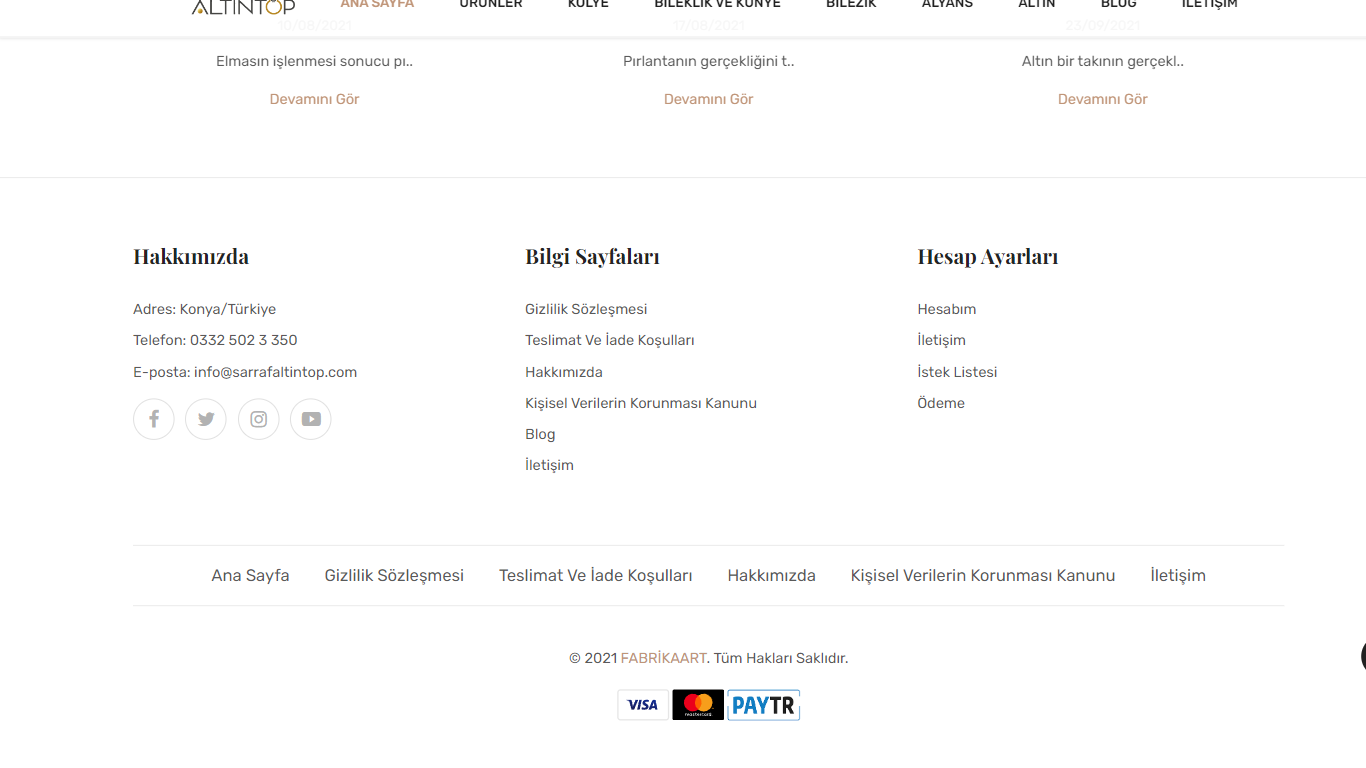Click 'Devamını Gör' under the Pırlantanın article
The height and width of the screenshot is (768, 1366).
[x=708, y=99]
